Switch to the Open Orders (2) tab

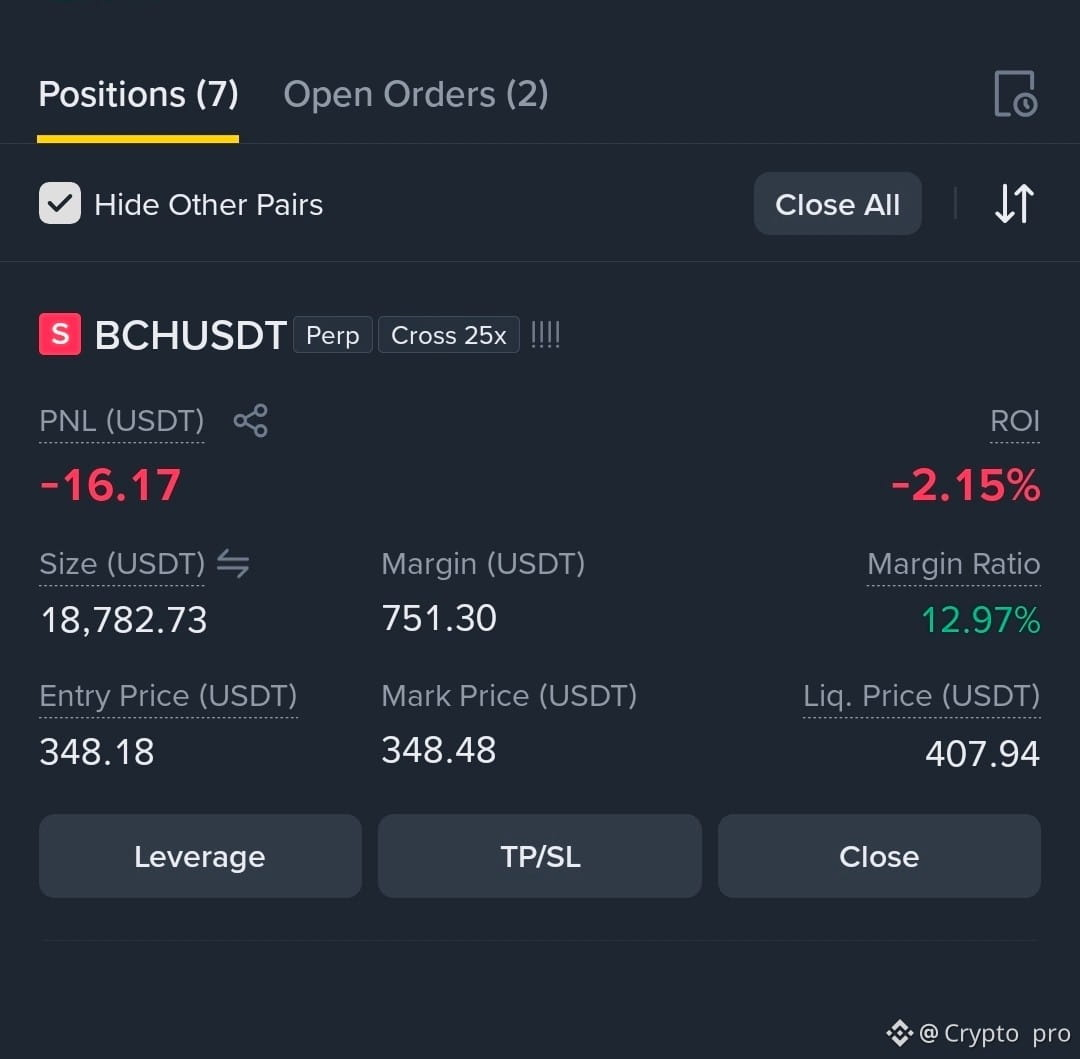click(416, 94)
